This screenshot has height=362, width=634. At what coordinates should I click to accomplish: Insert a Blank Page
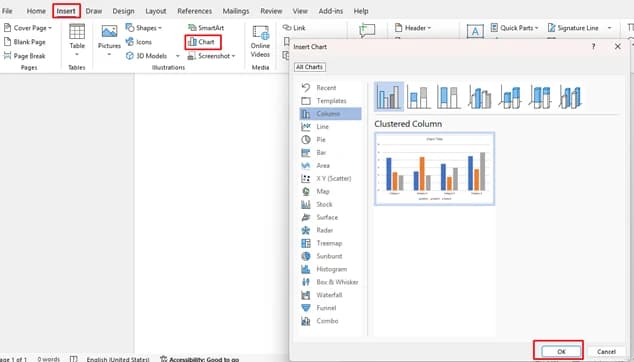point(25,42)
